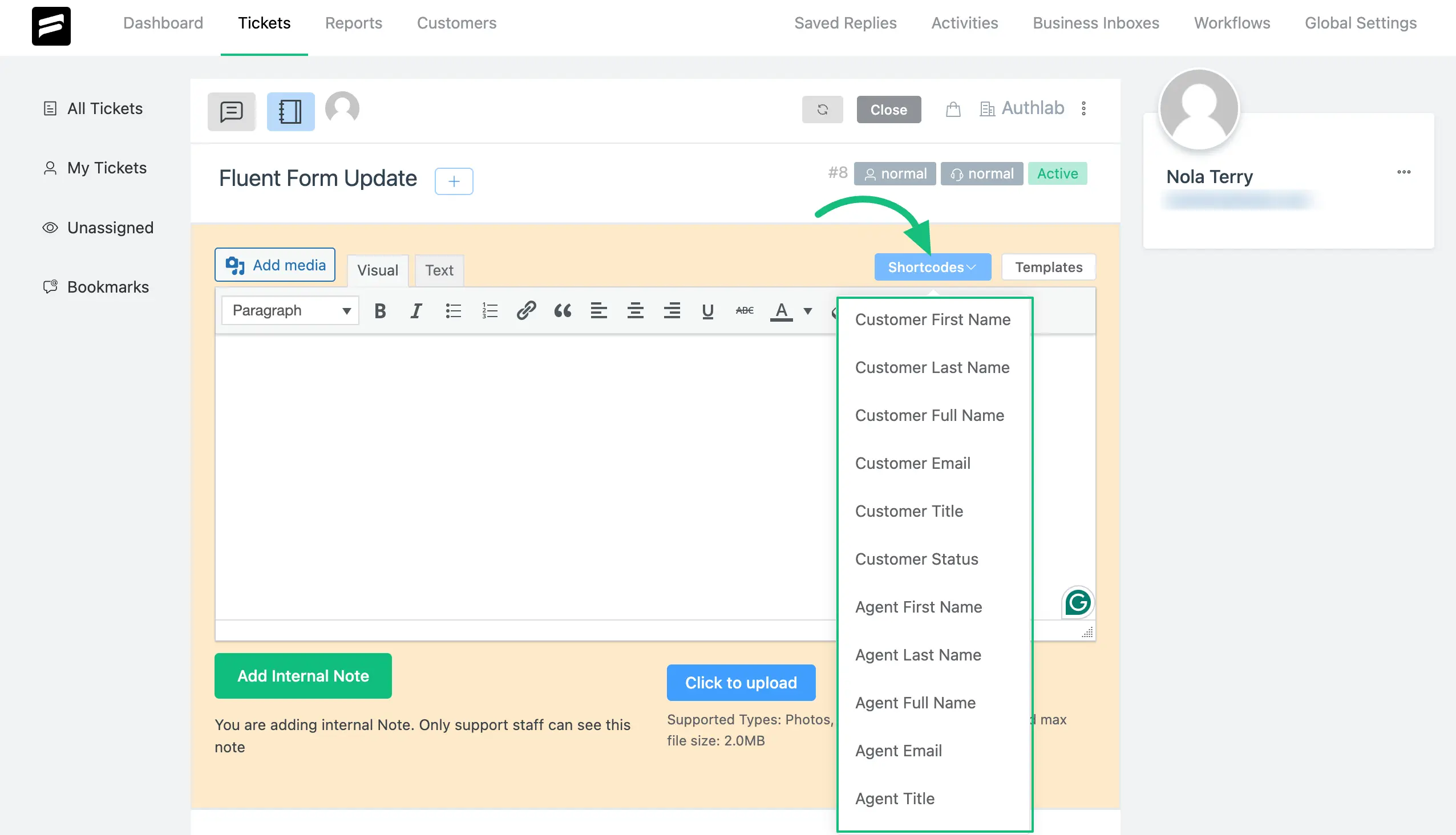The height and width of the screenshot is (835, 1456).
Task: Open the Activities page
Action: click(x=964, y=23)
